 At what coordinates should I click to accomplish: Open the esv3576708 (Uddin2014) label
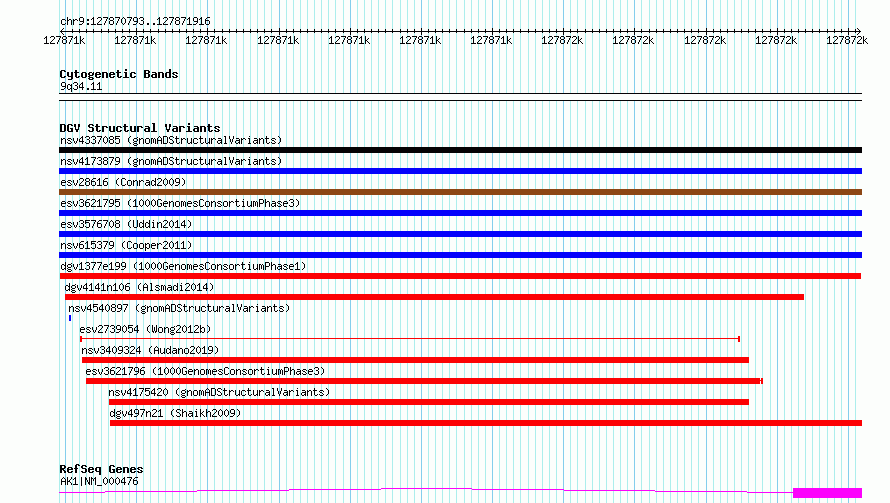(126, 224)
